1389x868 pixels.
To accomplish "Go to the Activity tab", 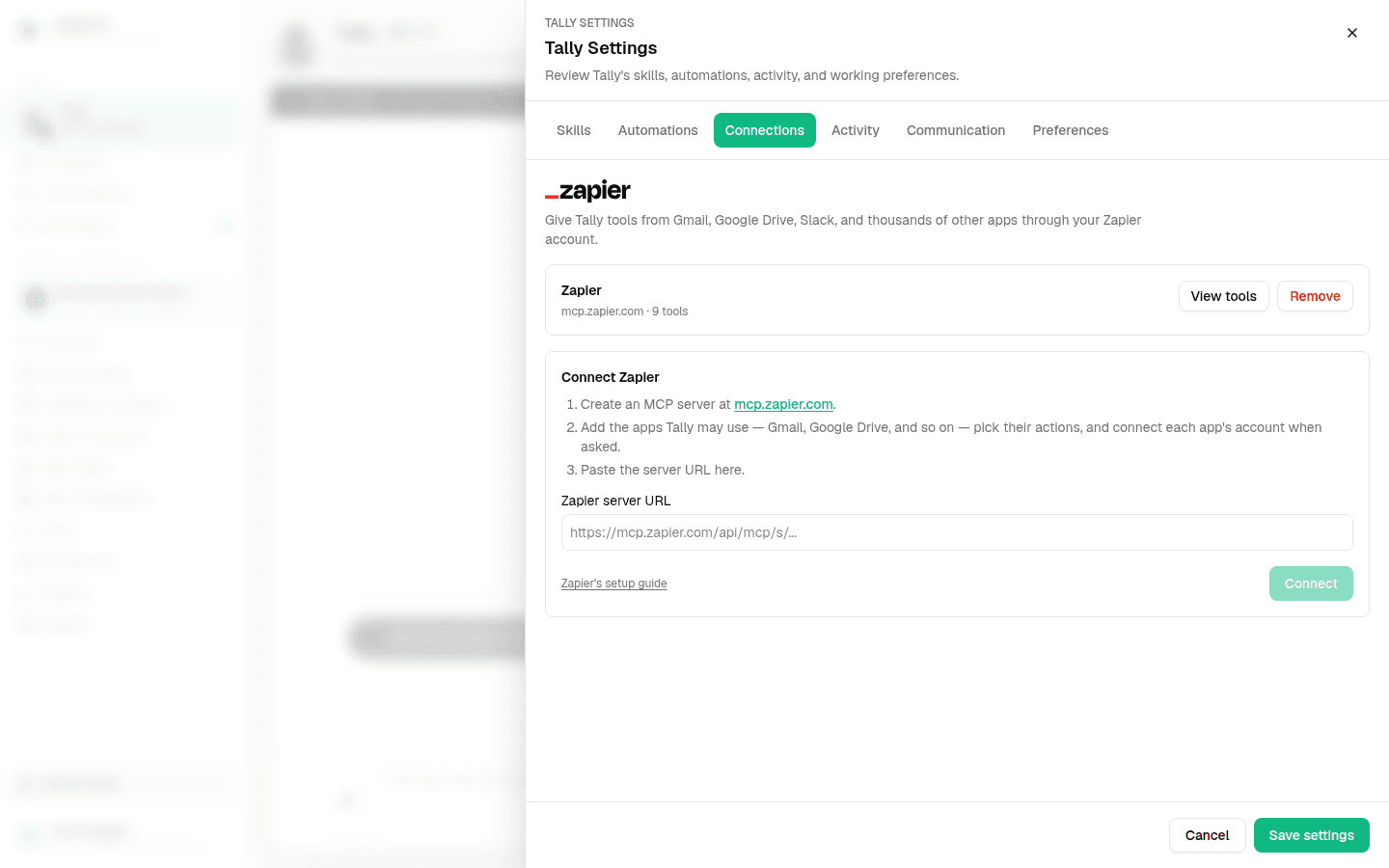I will [x=856, y=130].
